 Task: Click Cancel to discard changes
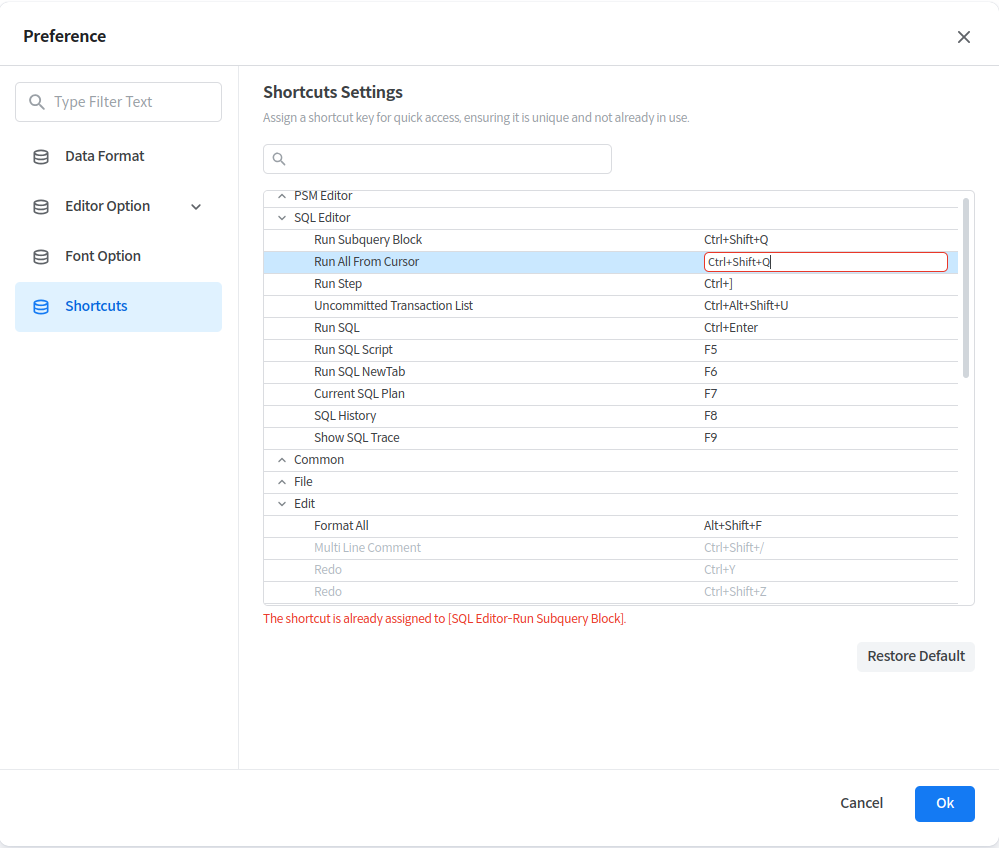tap(861, 803)
